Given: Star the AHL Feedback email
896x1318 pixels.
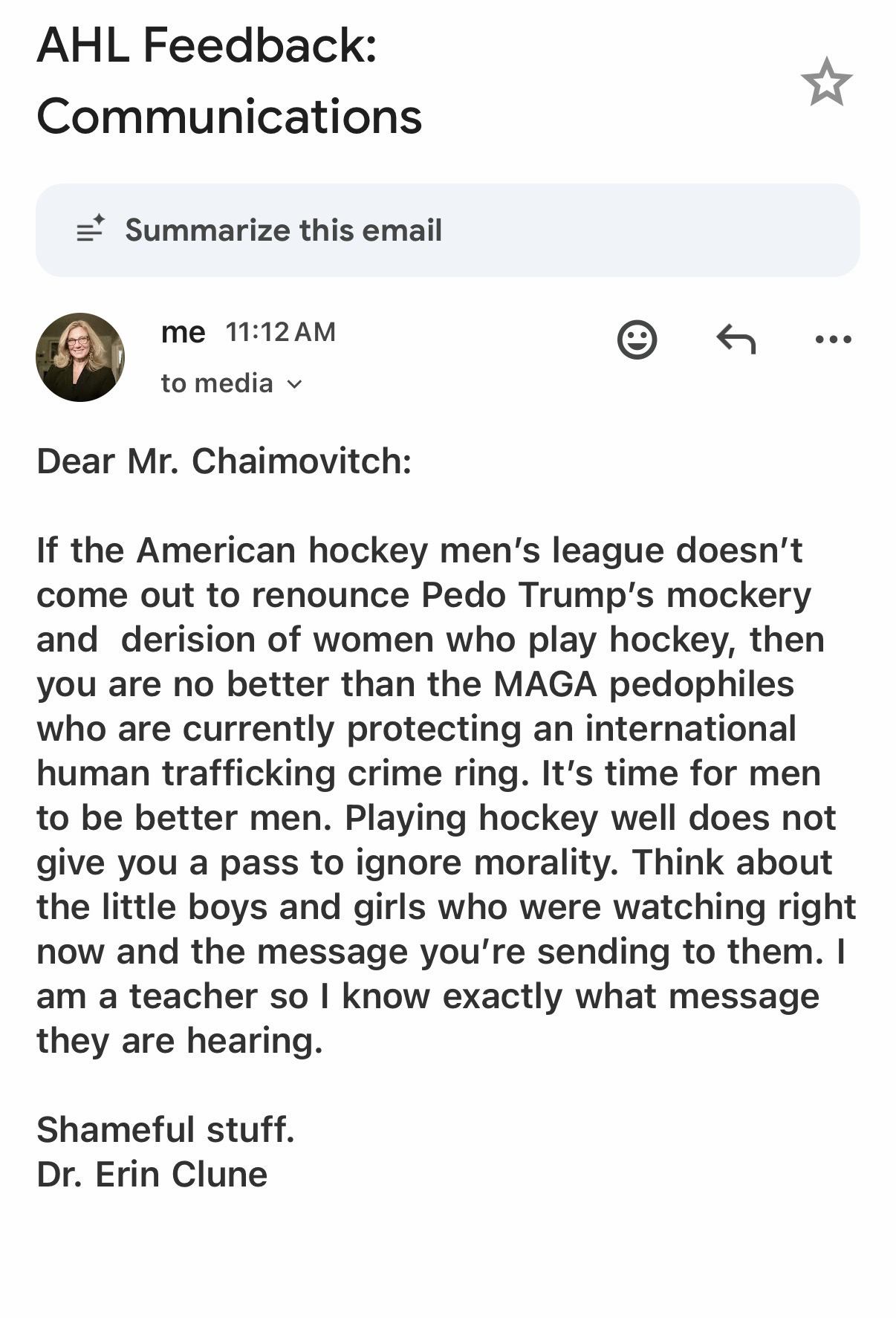Looking at the screenshot, I should click(826, 82).
